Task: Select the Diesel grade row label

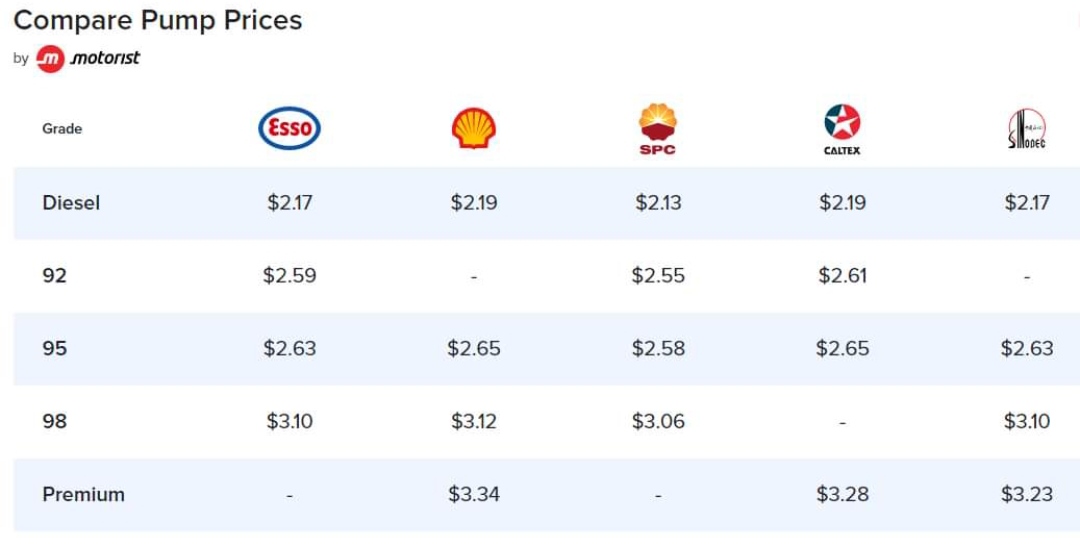Action: click(x=71, y=202)
